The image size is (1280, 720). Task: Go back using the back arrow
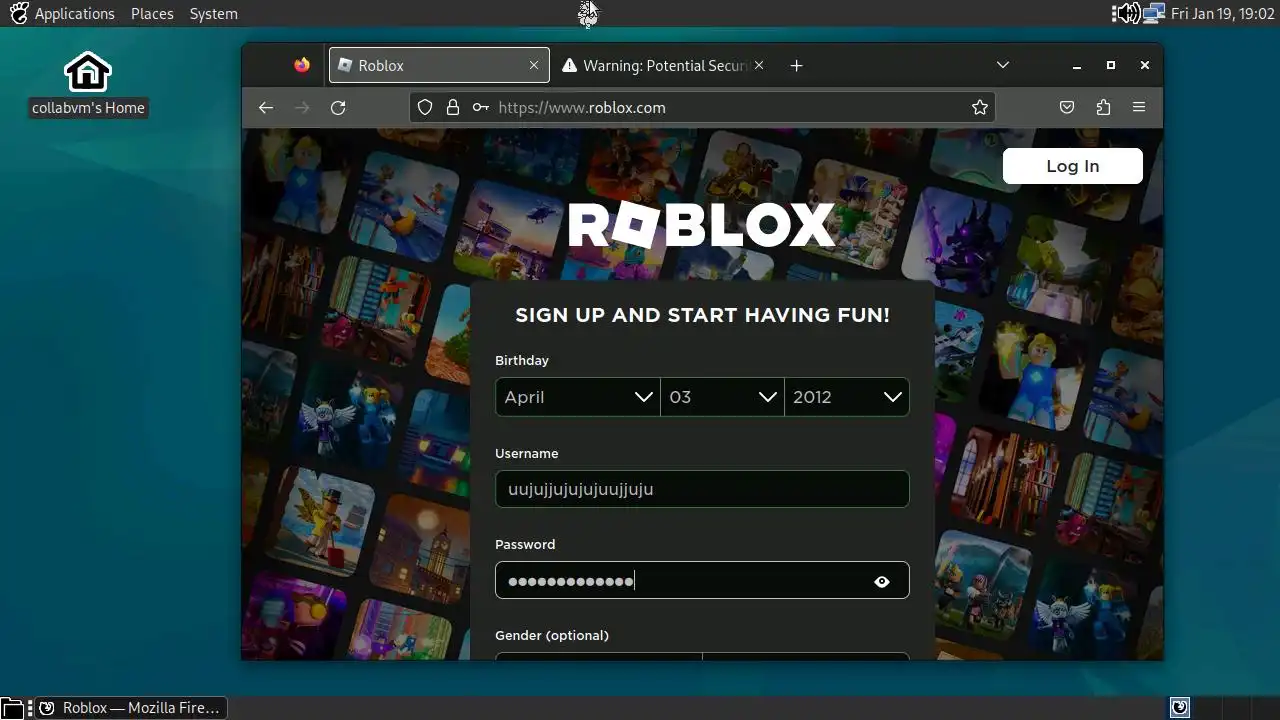pos(265,107)
